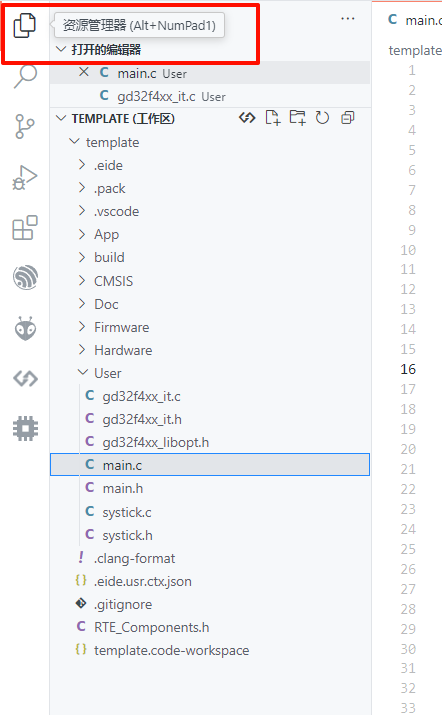Open the explorer more actions ellipsis menu
442x715 pixels.
point(348,19)
